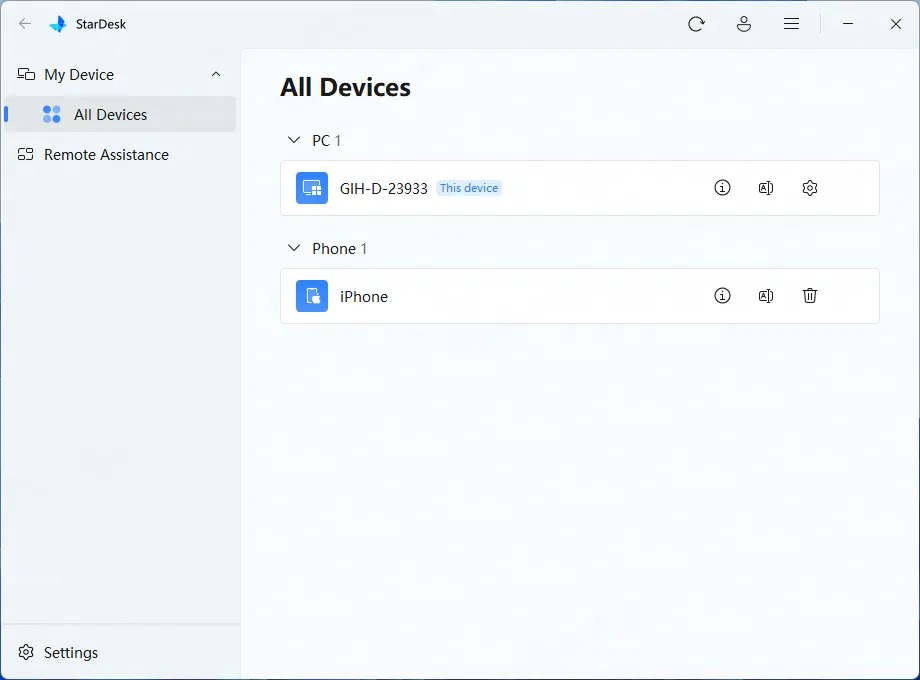
Task: Select All Devices in sidebar
Action: [120, 114]
